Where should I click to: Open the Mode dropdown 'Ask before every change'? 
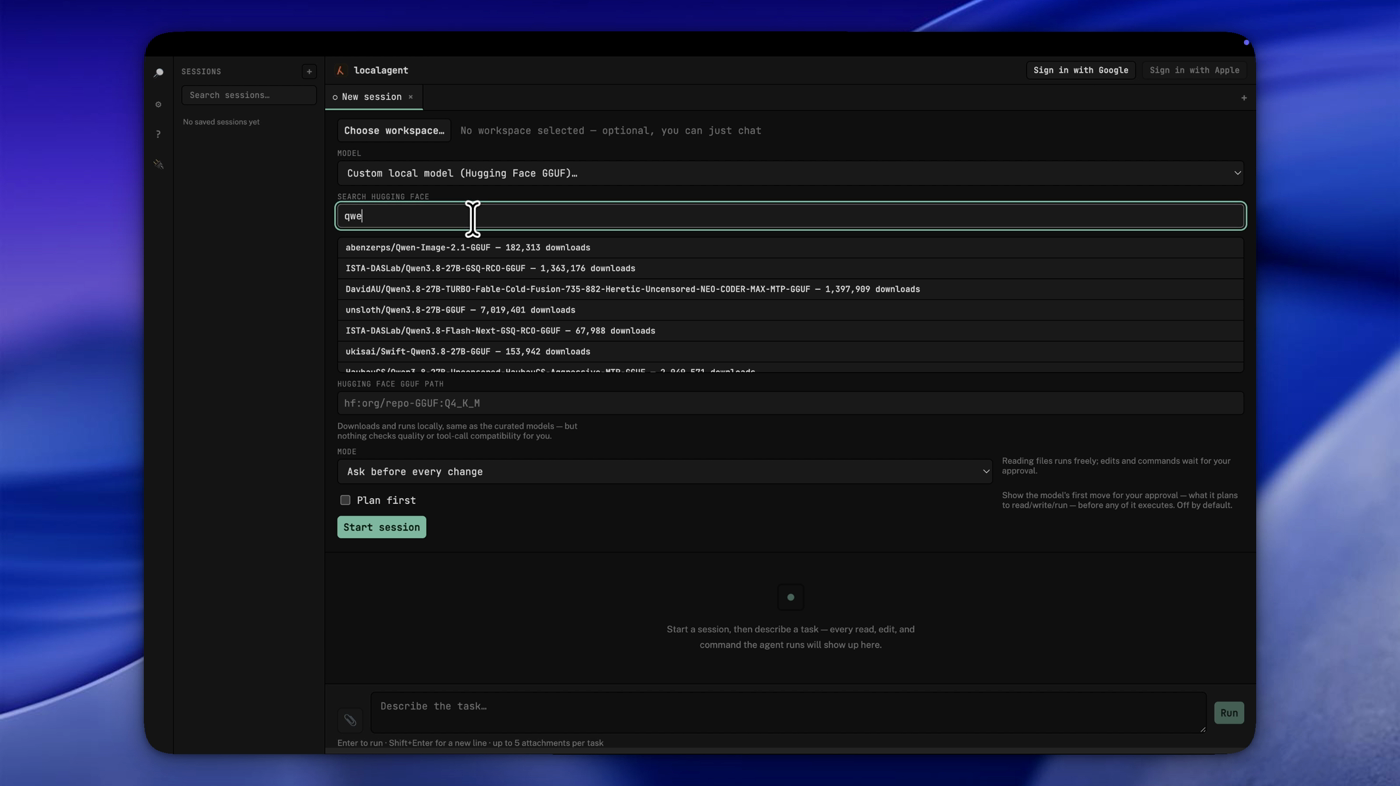(665, 472)
